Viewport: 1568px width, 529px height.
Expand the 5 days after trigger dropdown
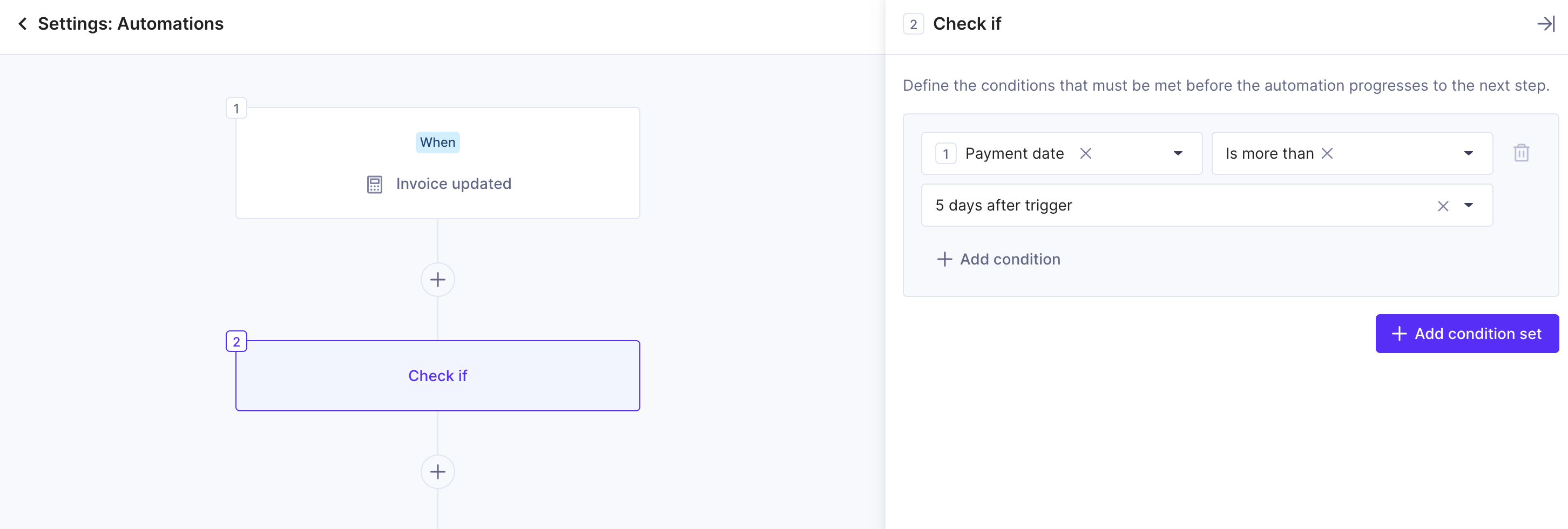(x=1468, y=206)
